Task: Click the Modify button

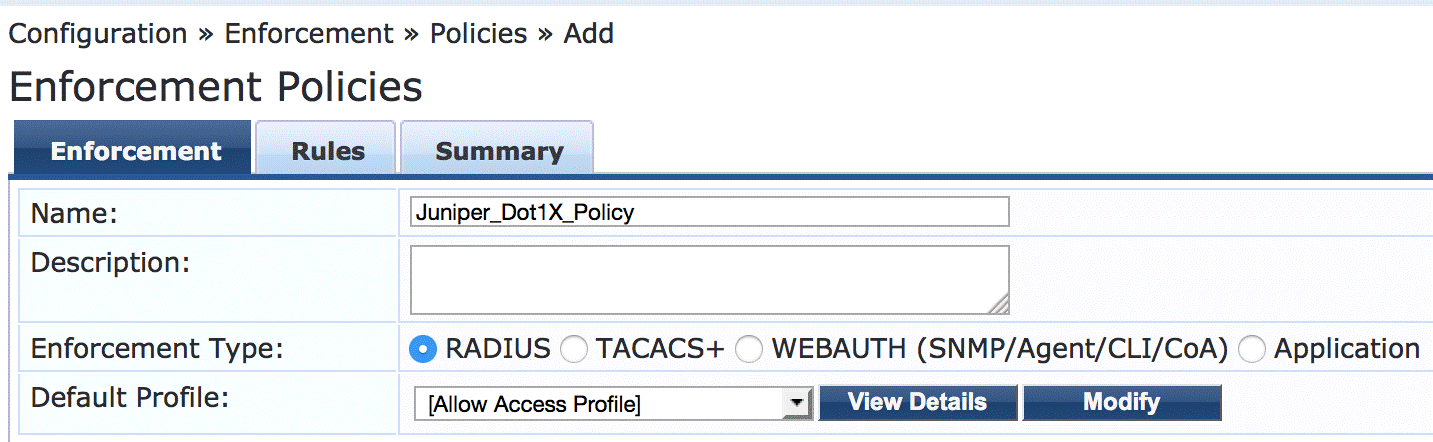Action: point(1121,403)
